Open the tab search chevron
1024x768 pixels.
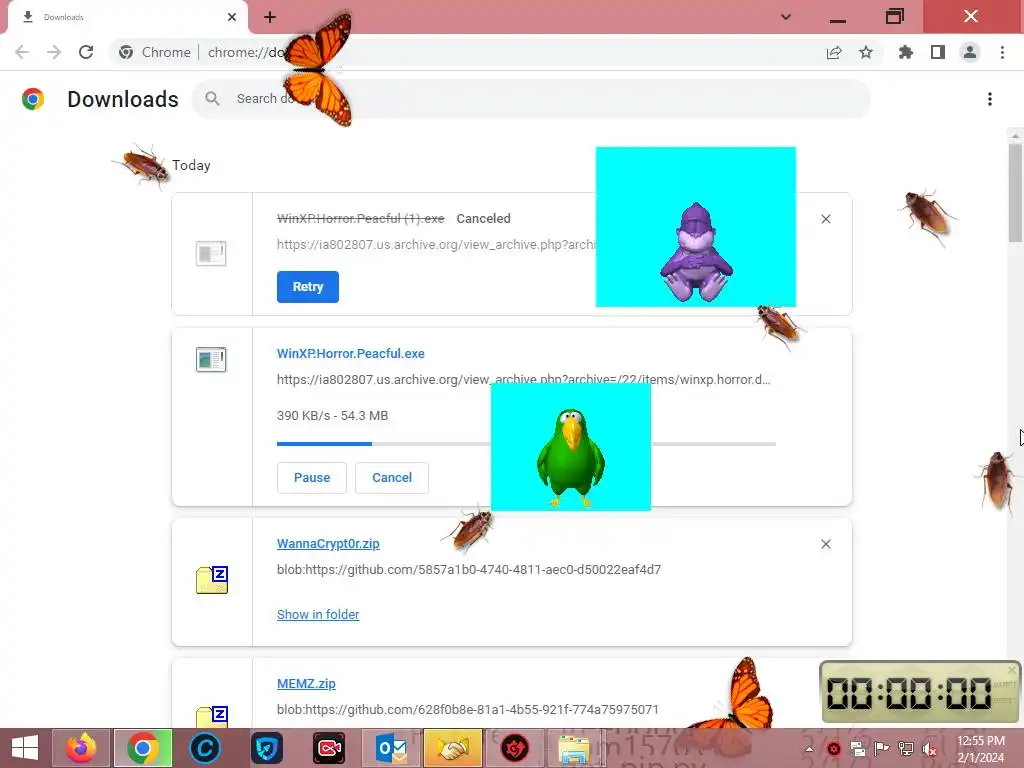[x=786, y=17]
